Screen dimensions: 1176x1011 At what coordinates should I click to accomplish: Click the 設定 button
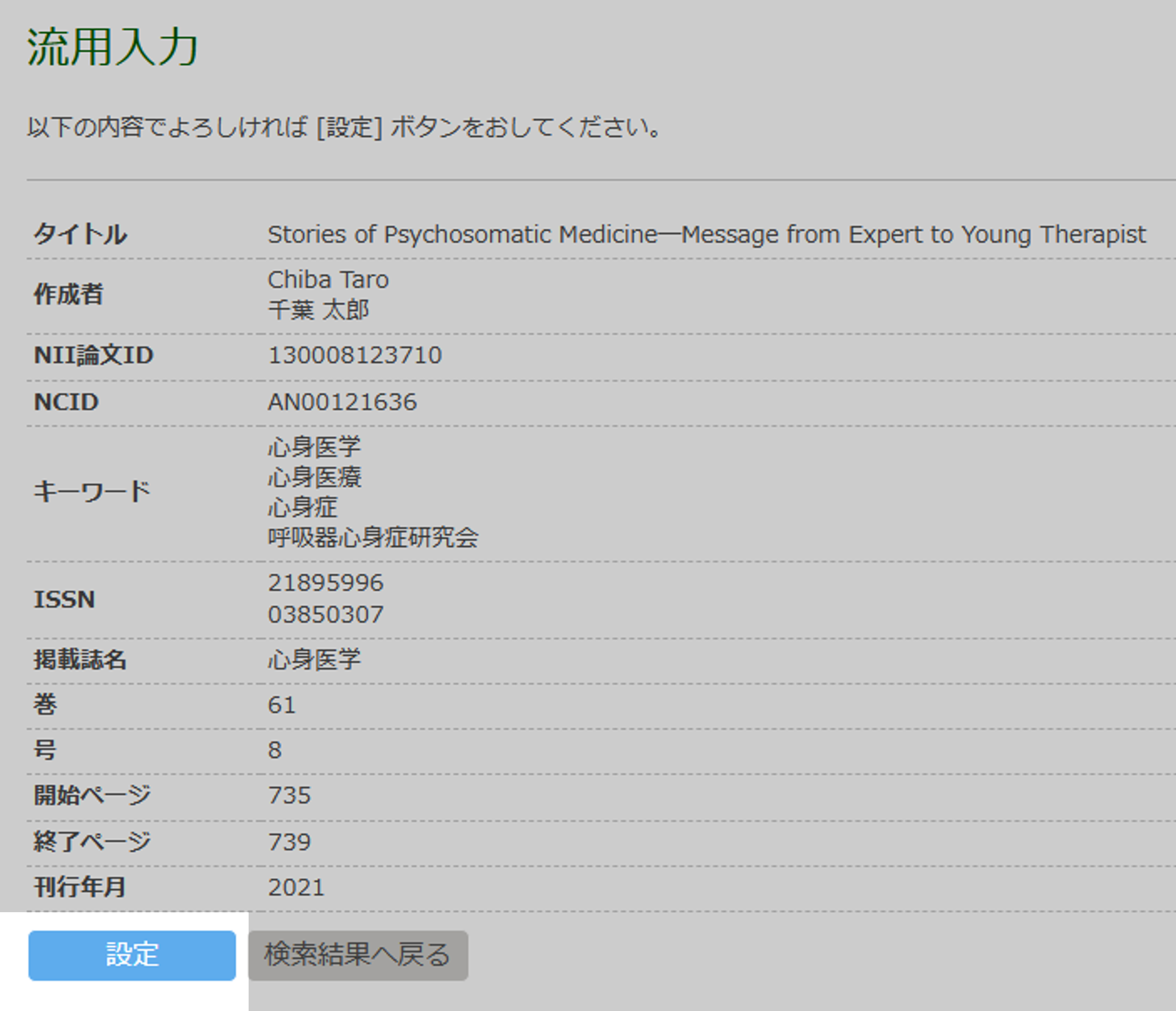point(132,955)
